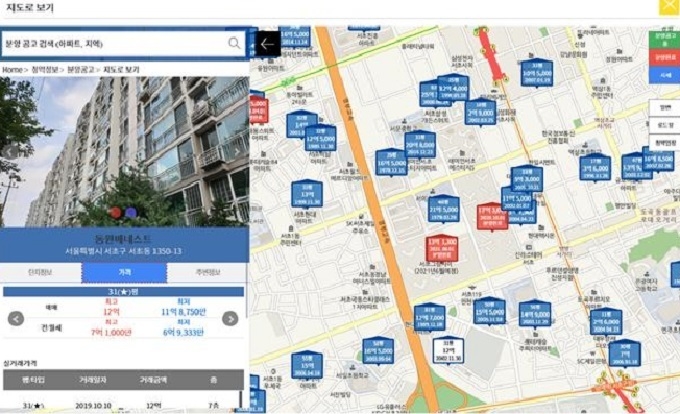Show the next apartment photo
680x414 pixels.
[x=237, y=152]
